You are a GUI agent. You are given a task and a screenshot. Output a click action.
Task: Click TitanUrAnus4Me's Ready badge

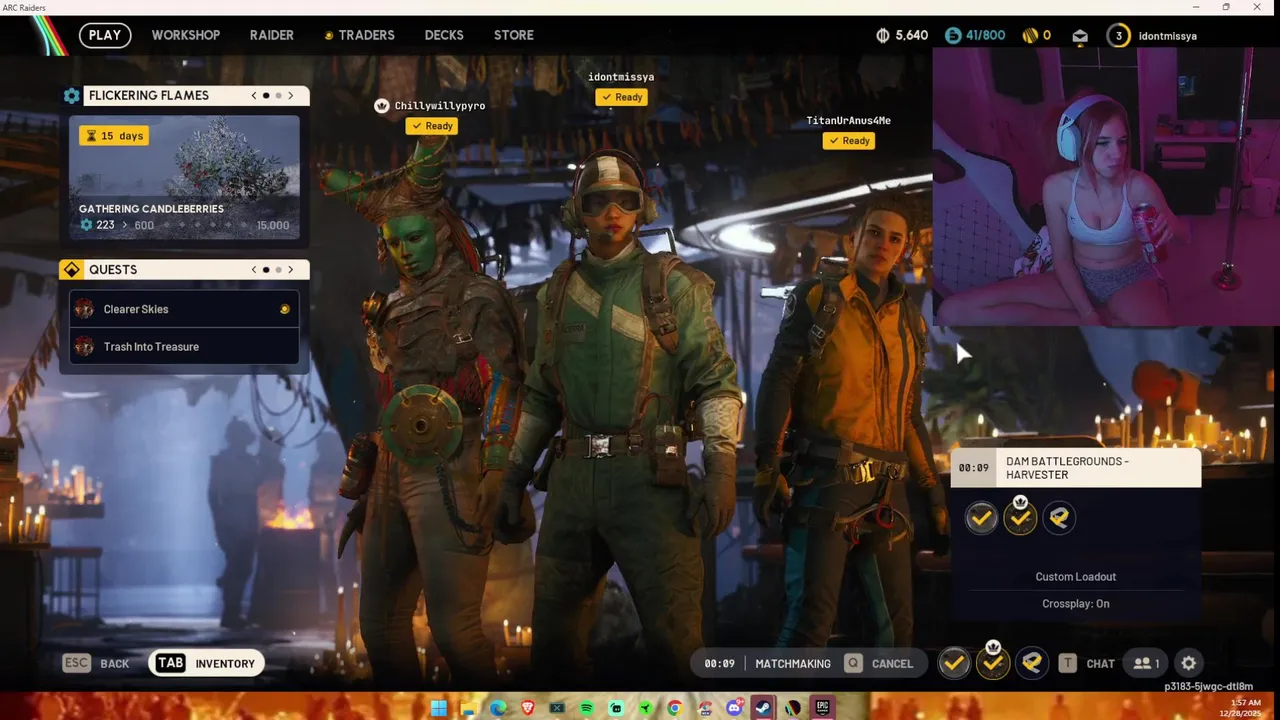click(x=848, y=141)
